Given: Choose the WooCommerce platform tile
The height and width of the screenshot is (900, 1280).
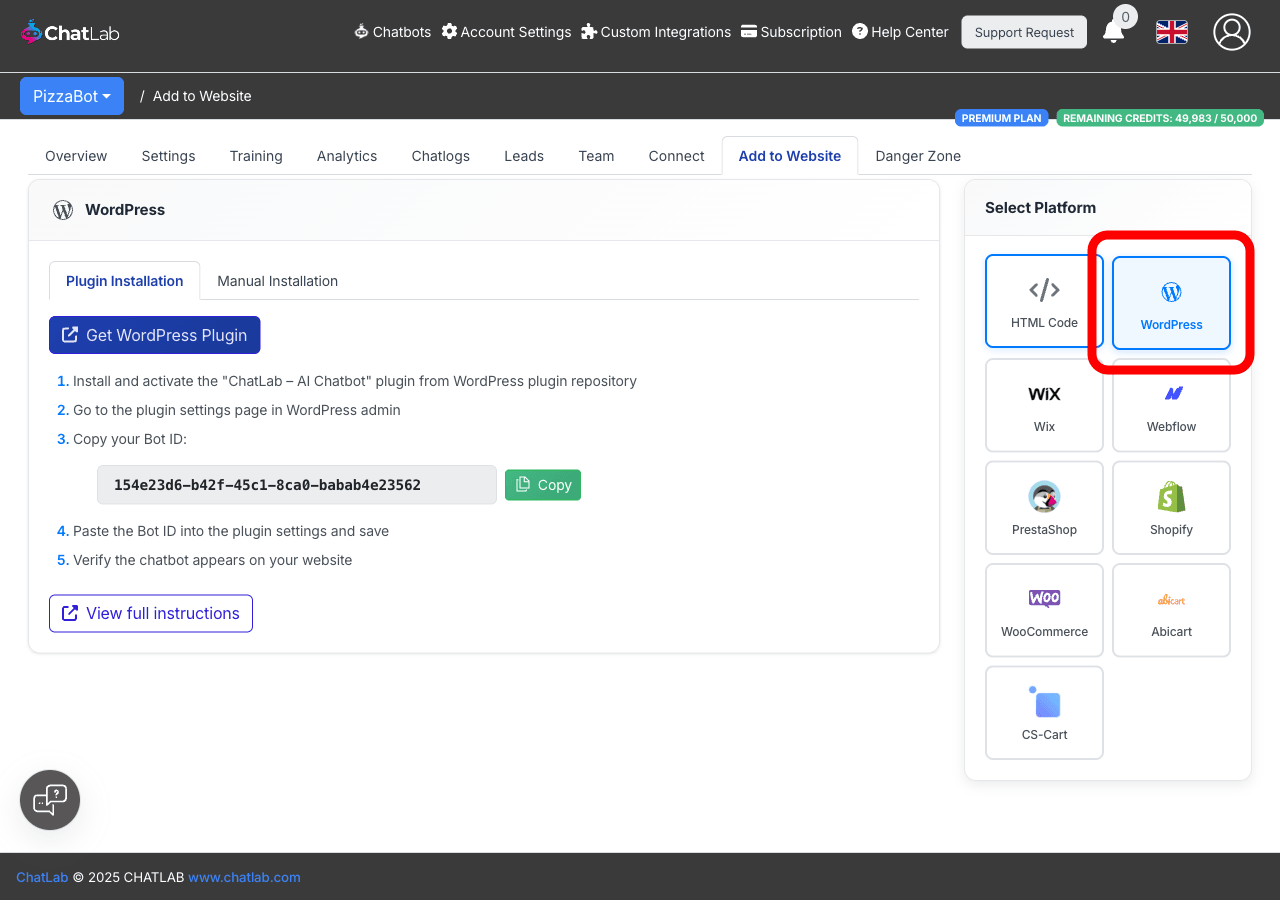Looking at the screenshot, I should (x=1044, y=610).
